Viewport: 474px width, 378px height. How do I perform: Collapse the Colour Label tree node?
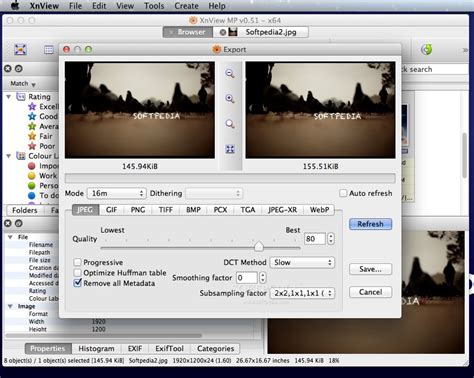coord(9,156)
